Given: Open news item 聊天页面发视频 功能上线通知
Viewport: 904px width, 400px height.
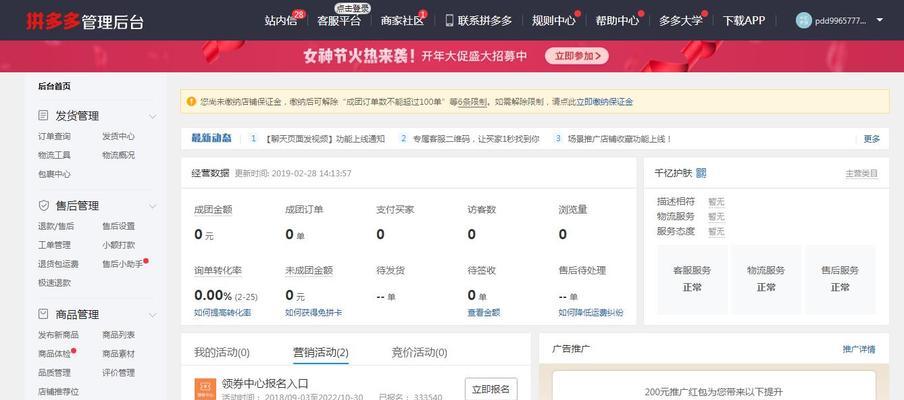Looking at the screenshot, I should pyautogui.click(x=325, y=139).
